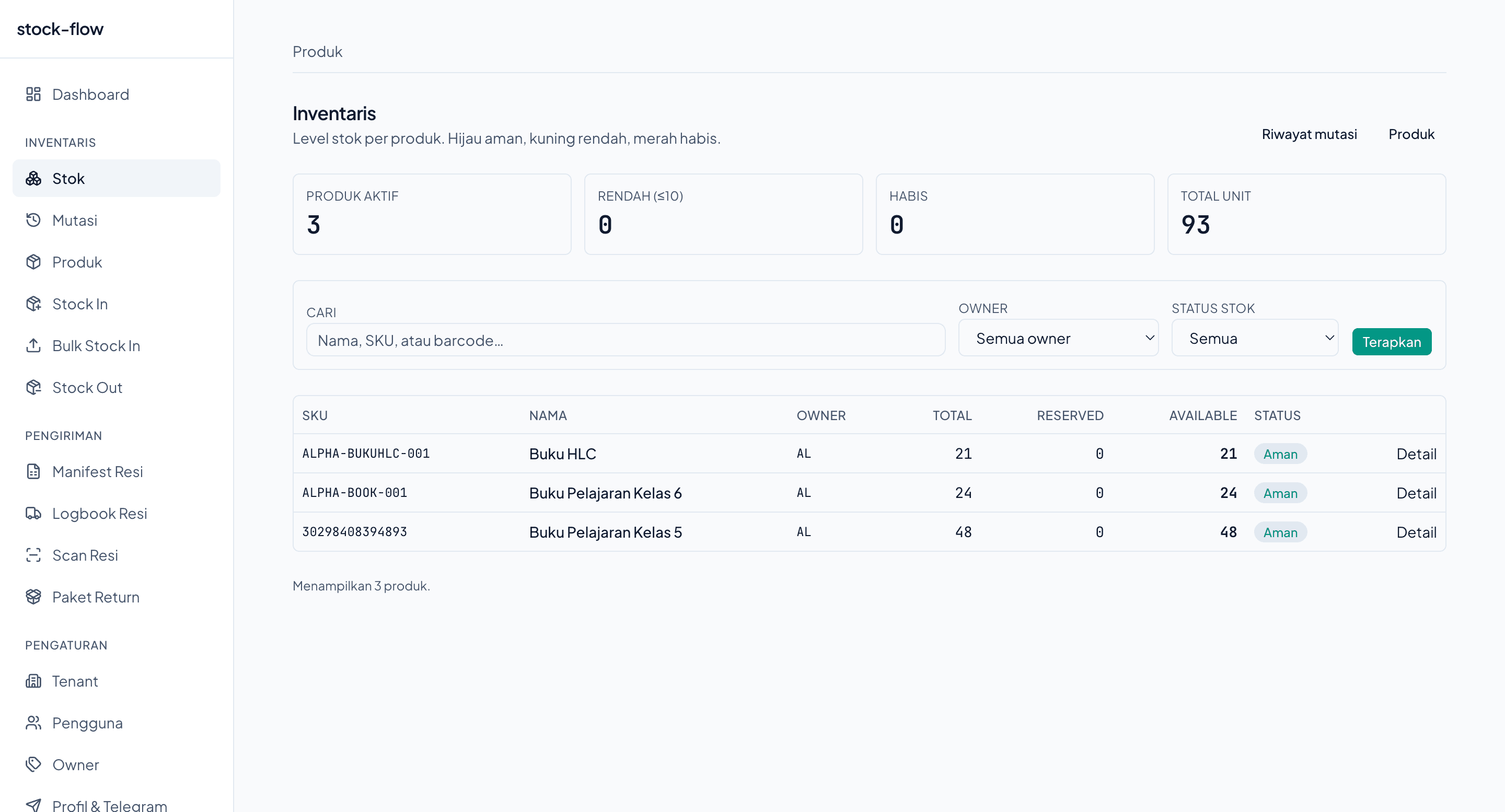Go to Scan Resi
This screenshot has width=1505, height=812.
116,555
